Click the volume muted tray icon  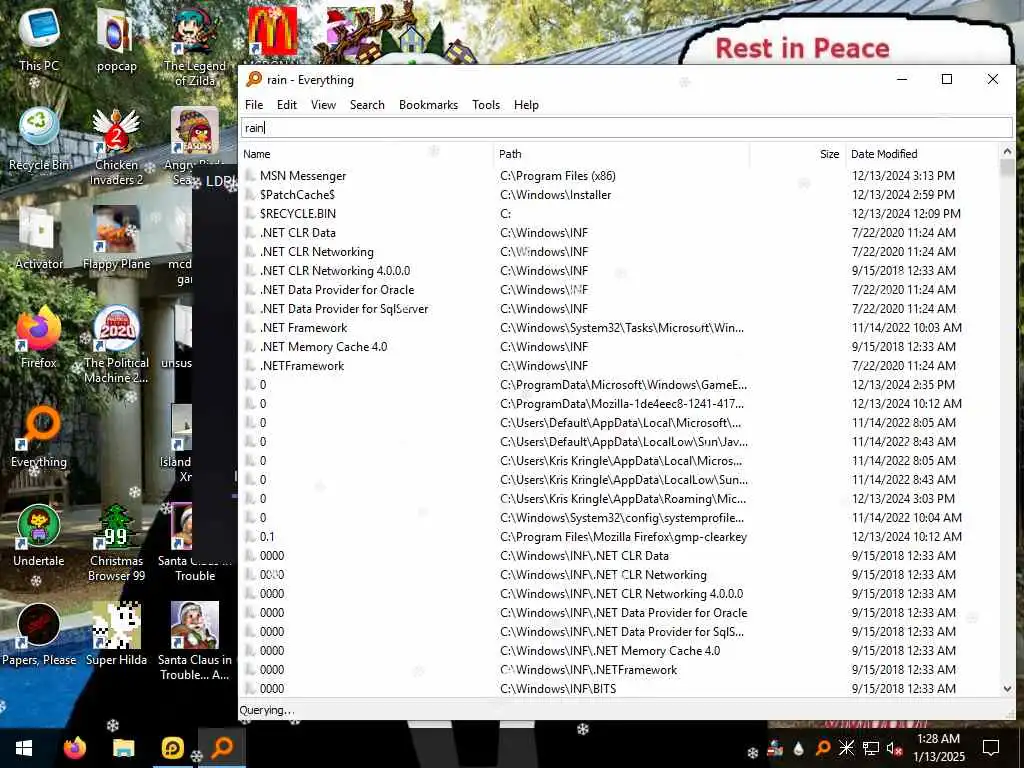894,748
